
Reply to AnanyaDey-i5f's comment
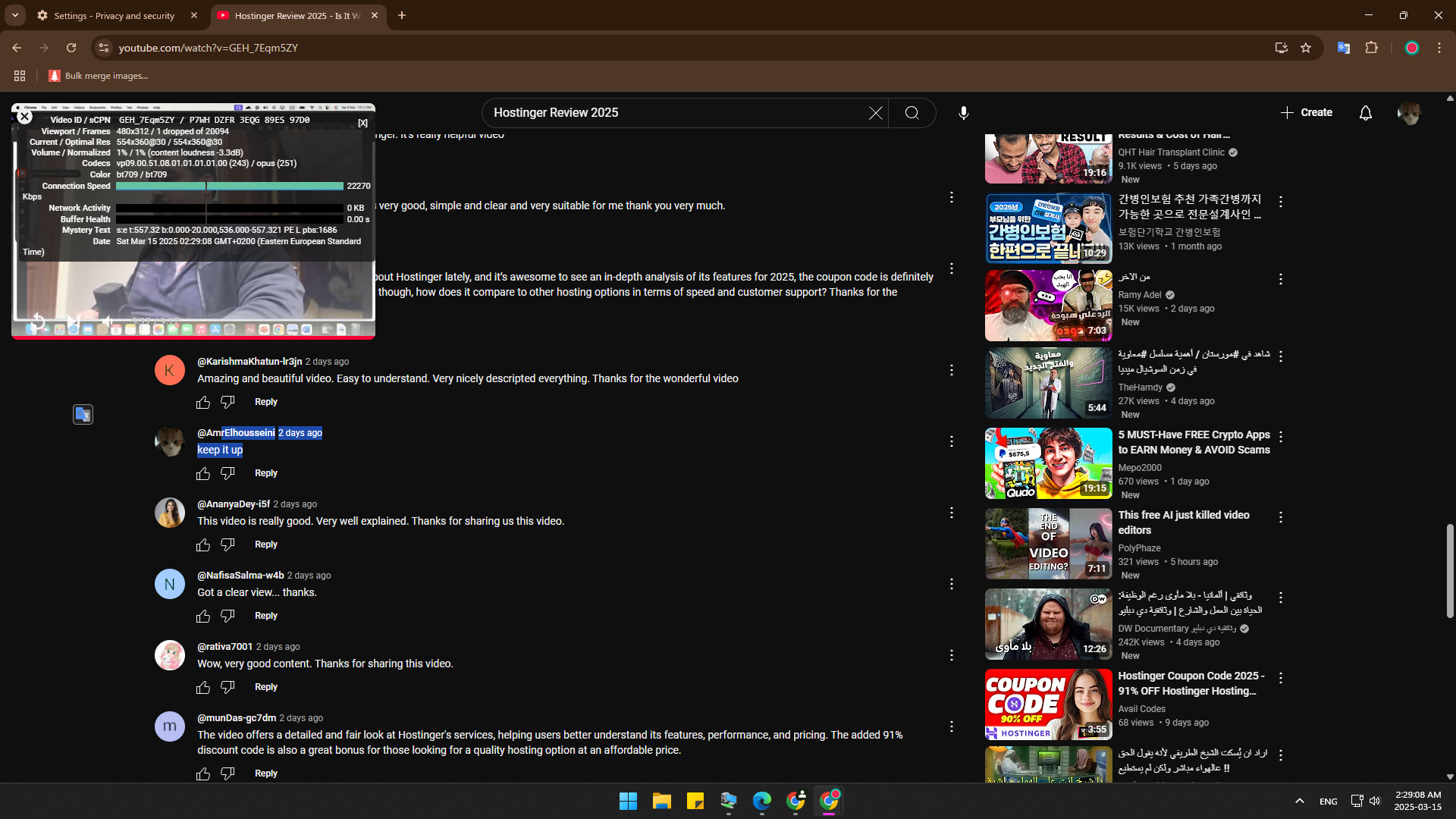pyautogui.click(x=265, y=544)
